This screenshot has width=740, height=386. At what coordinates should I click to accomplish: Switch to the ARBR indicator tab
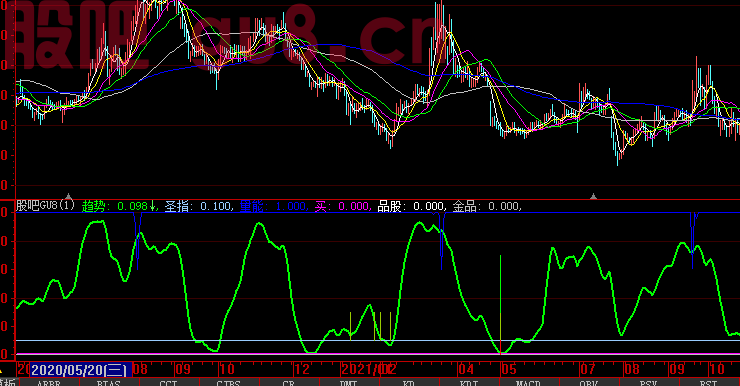pos(49,383)
